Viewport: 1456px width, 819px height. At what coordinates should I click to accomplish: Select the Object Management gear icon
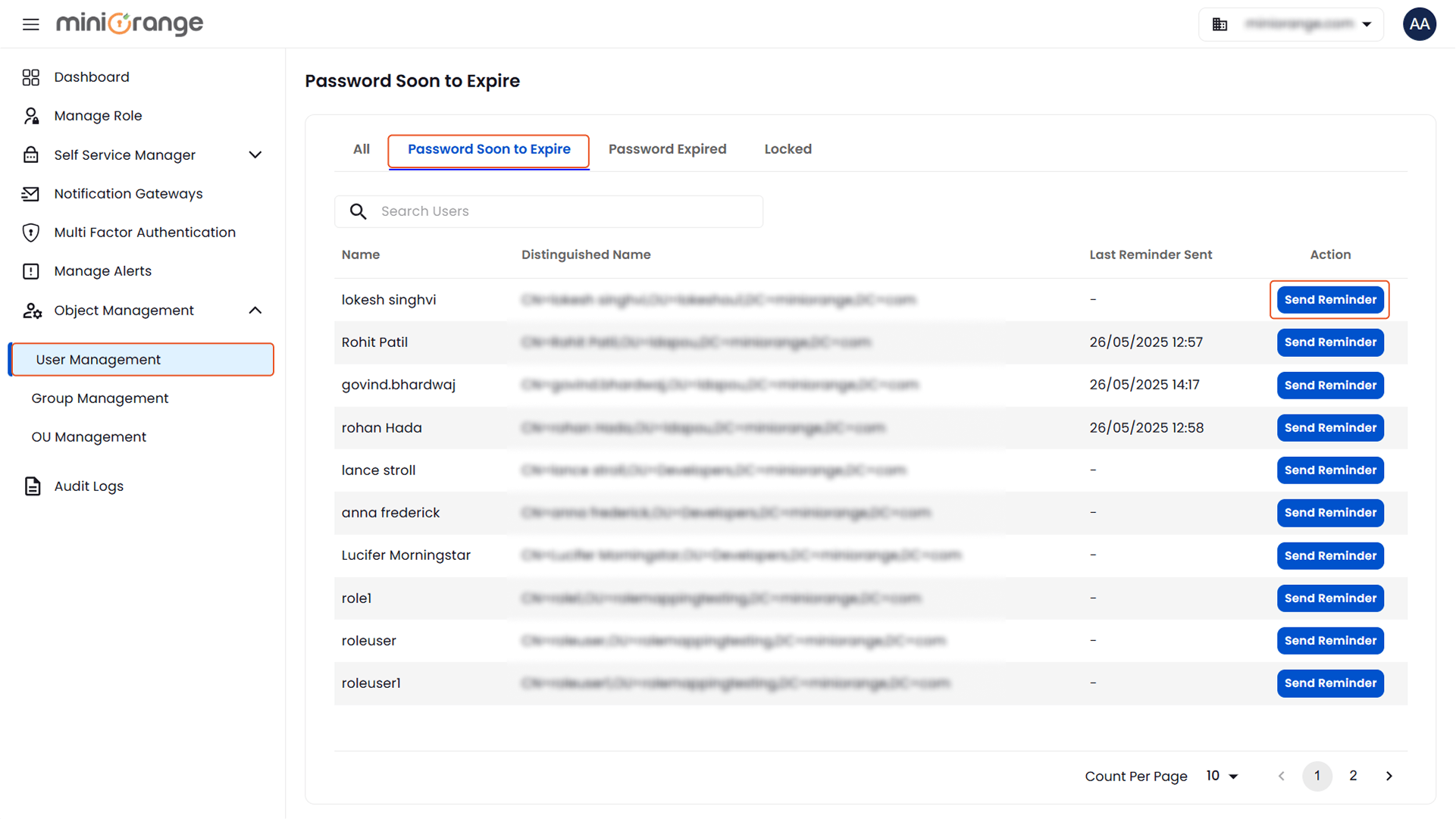click(x=30, y=310)
